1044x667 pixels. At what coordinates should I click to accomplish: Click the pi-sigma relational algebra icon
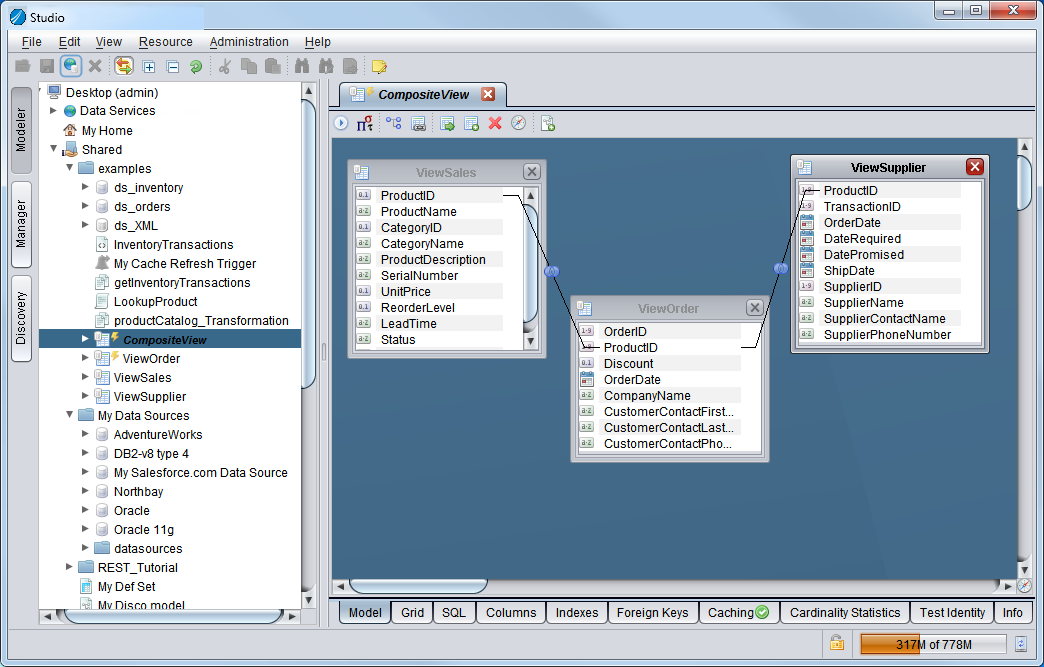coord(365,123)
